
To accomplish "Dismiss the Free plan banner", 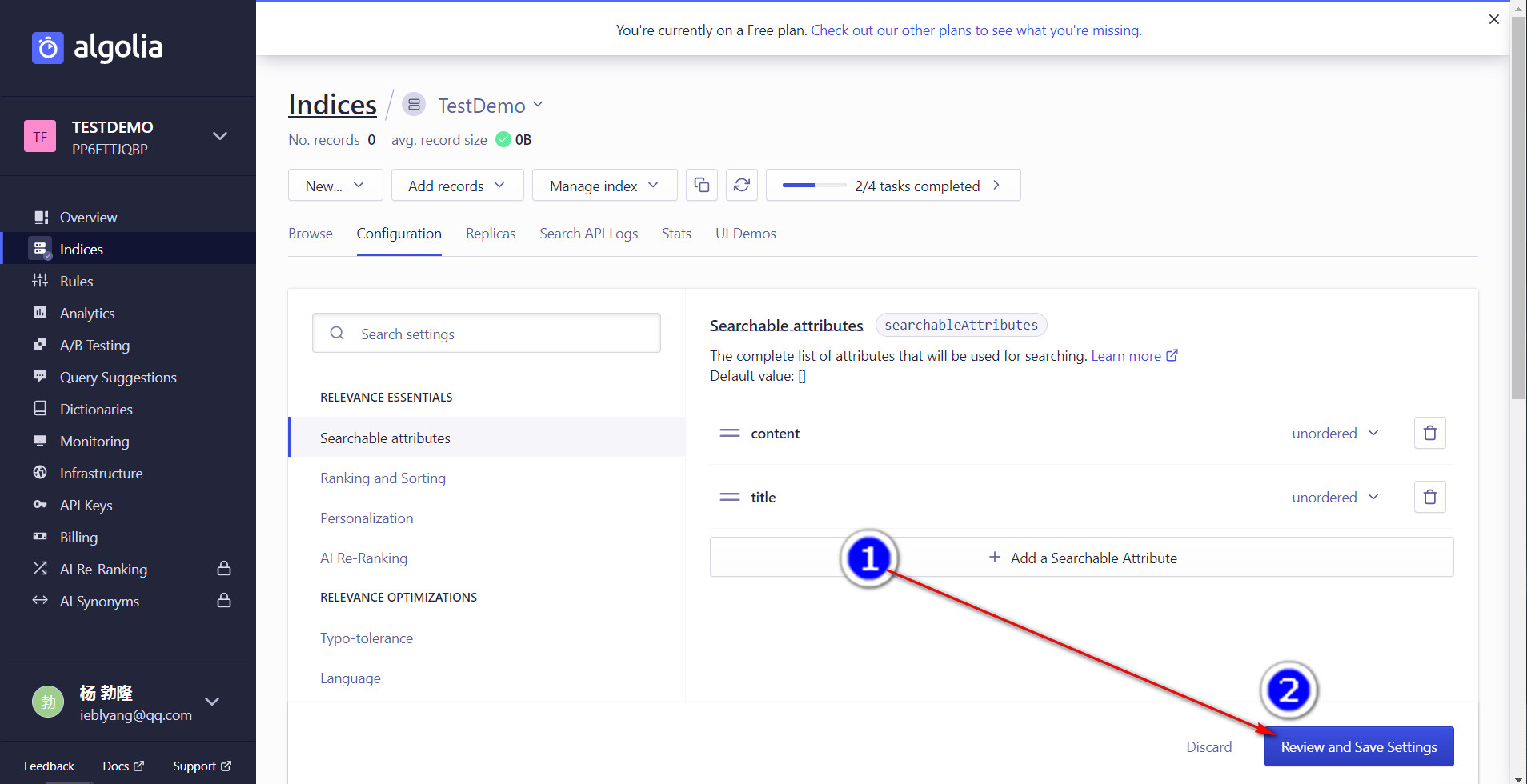I will pos(1493,19).
